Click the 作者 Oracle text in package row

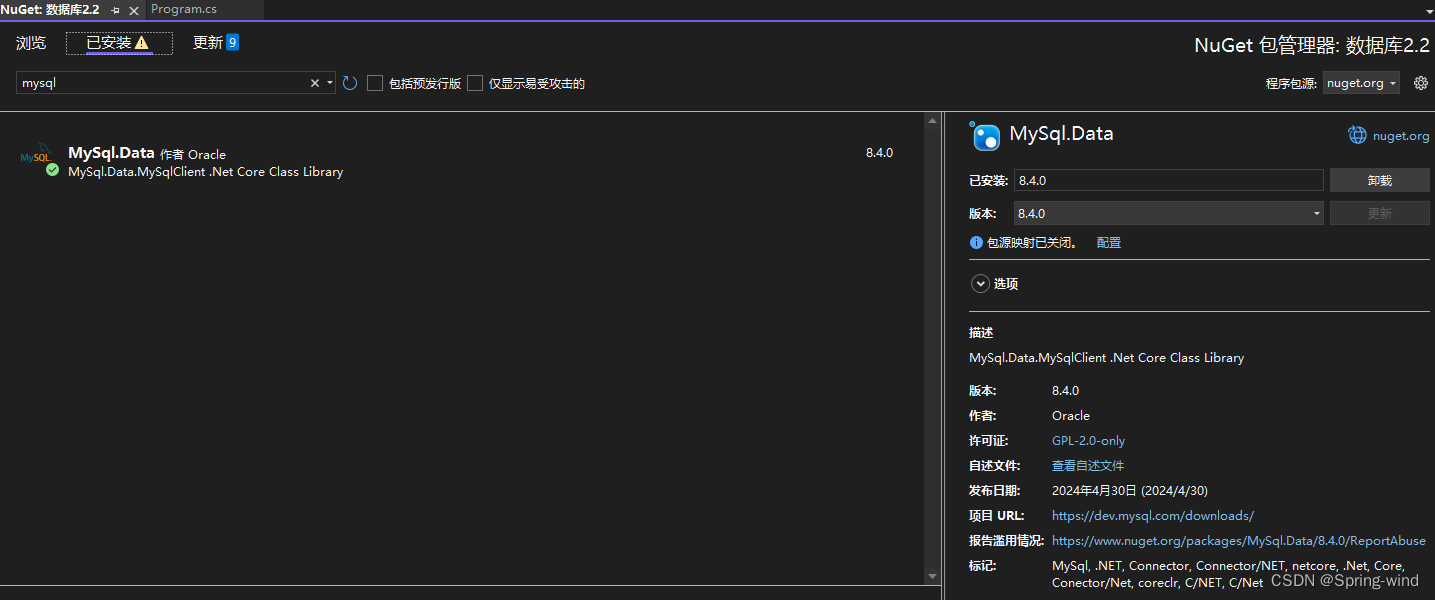pyautogui.click(x=193, y=154)
